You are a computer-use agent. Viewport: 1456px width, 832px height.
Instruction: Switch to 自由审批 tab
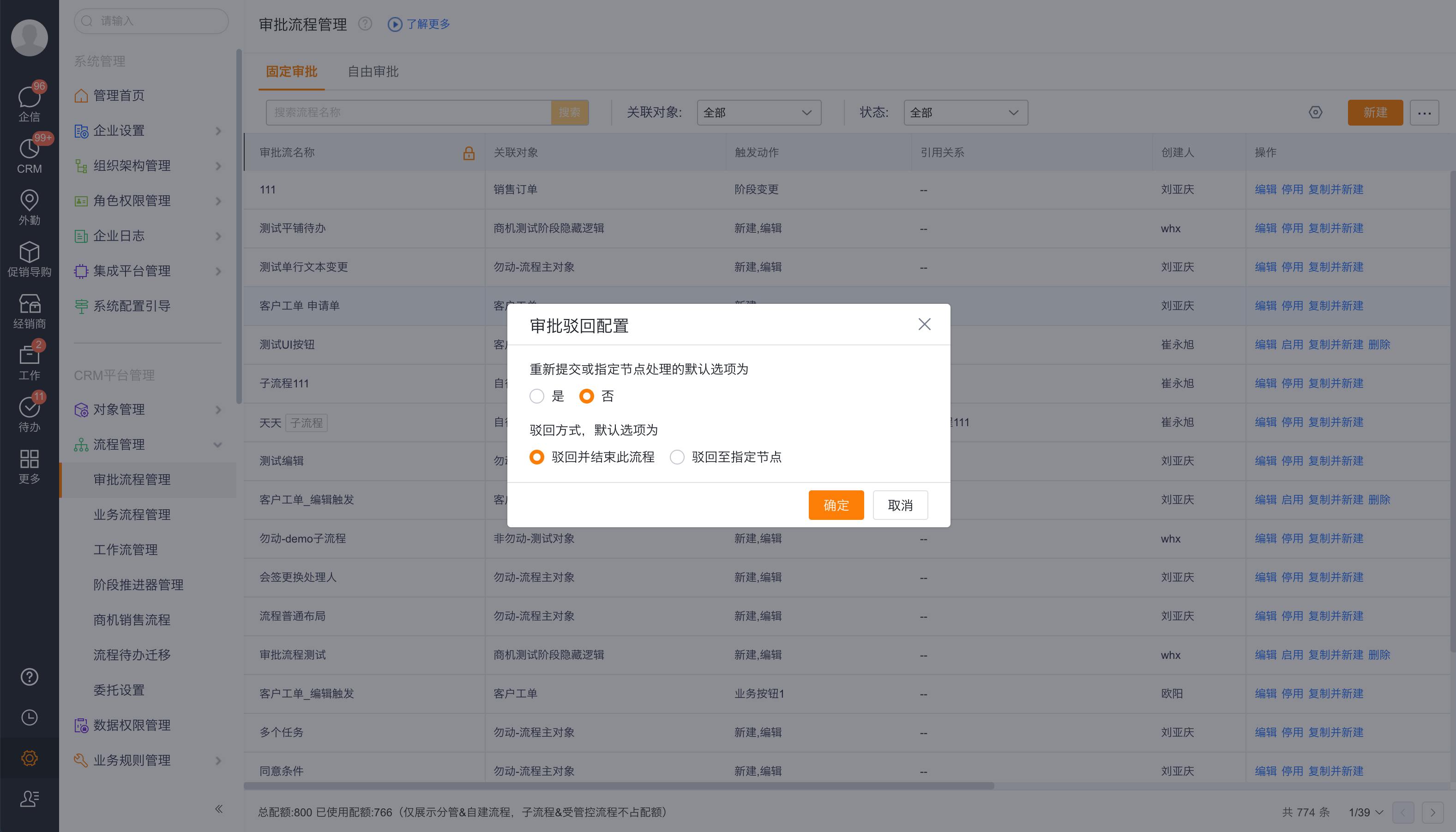(x=373, y=72)
